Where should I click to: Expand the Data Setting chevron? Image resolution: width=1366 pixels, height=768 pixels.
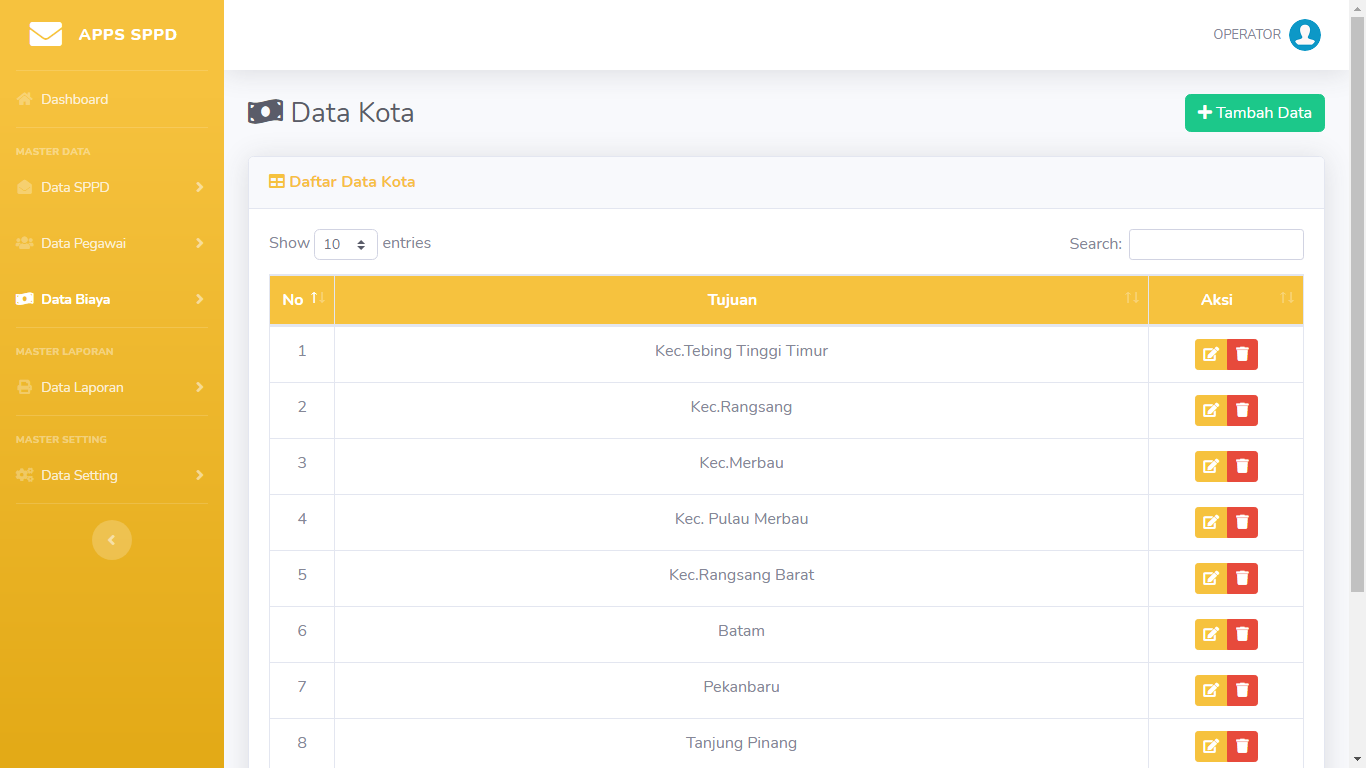pyautogui.click(x=200, y=475)
